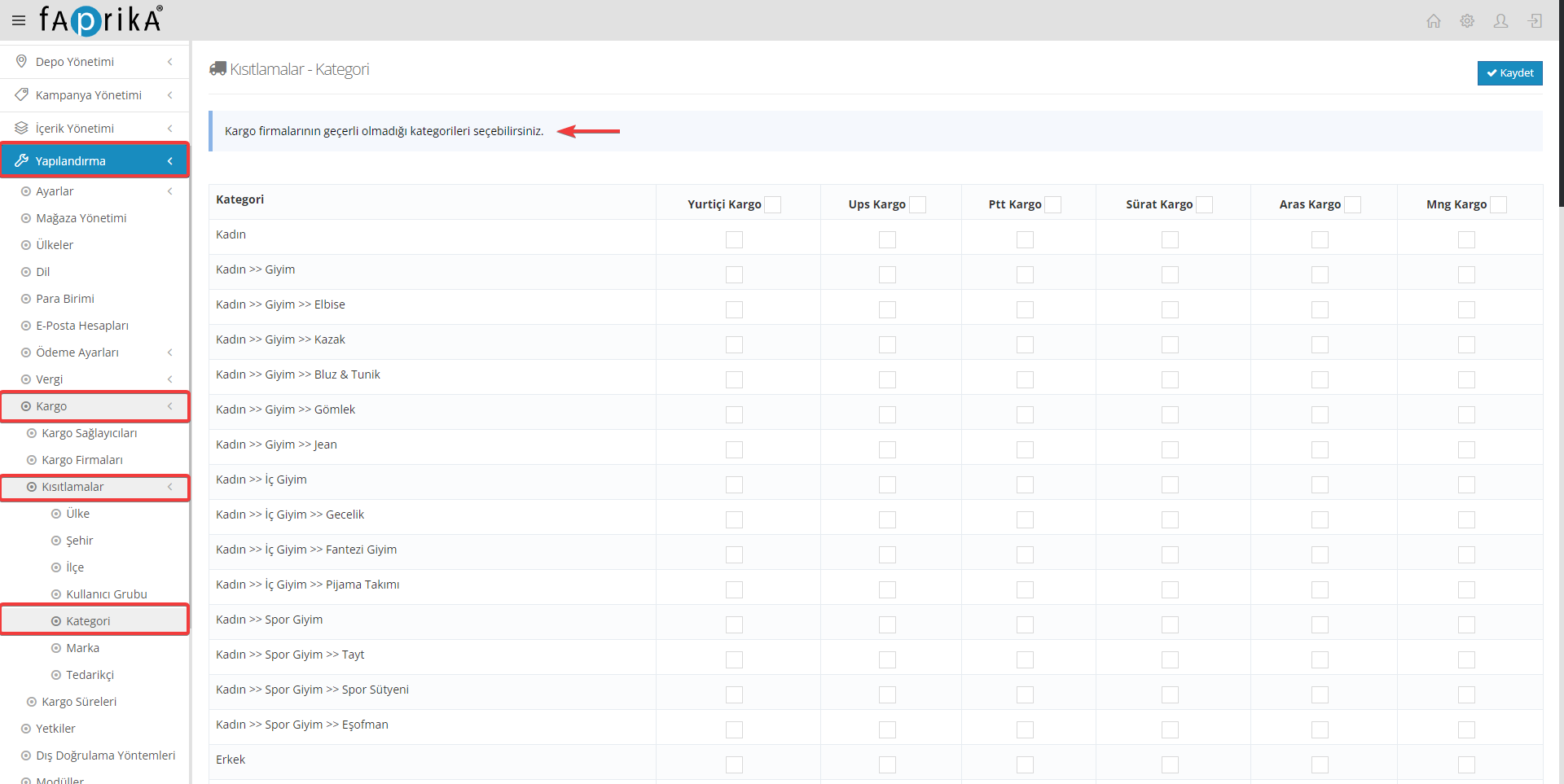Tick Ups Kargo for the Kadın row
This screenshot has width=1564, height=784.
tap(887, 239)
